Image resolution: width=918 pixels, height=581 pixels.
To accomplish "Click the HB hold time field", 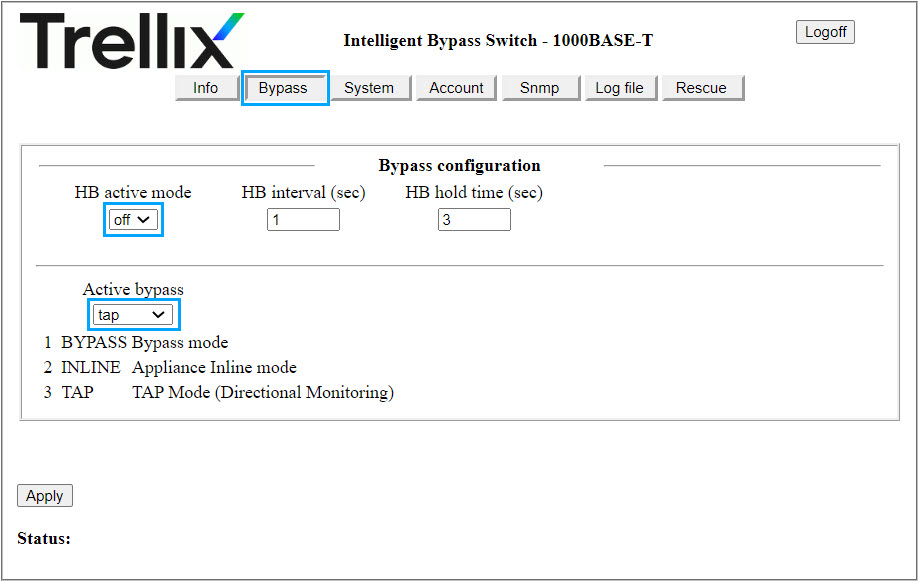I will [x=474, y=220].
